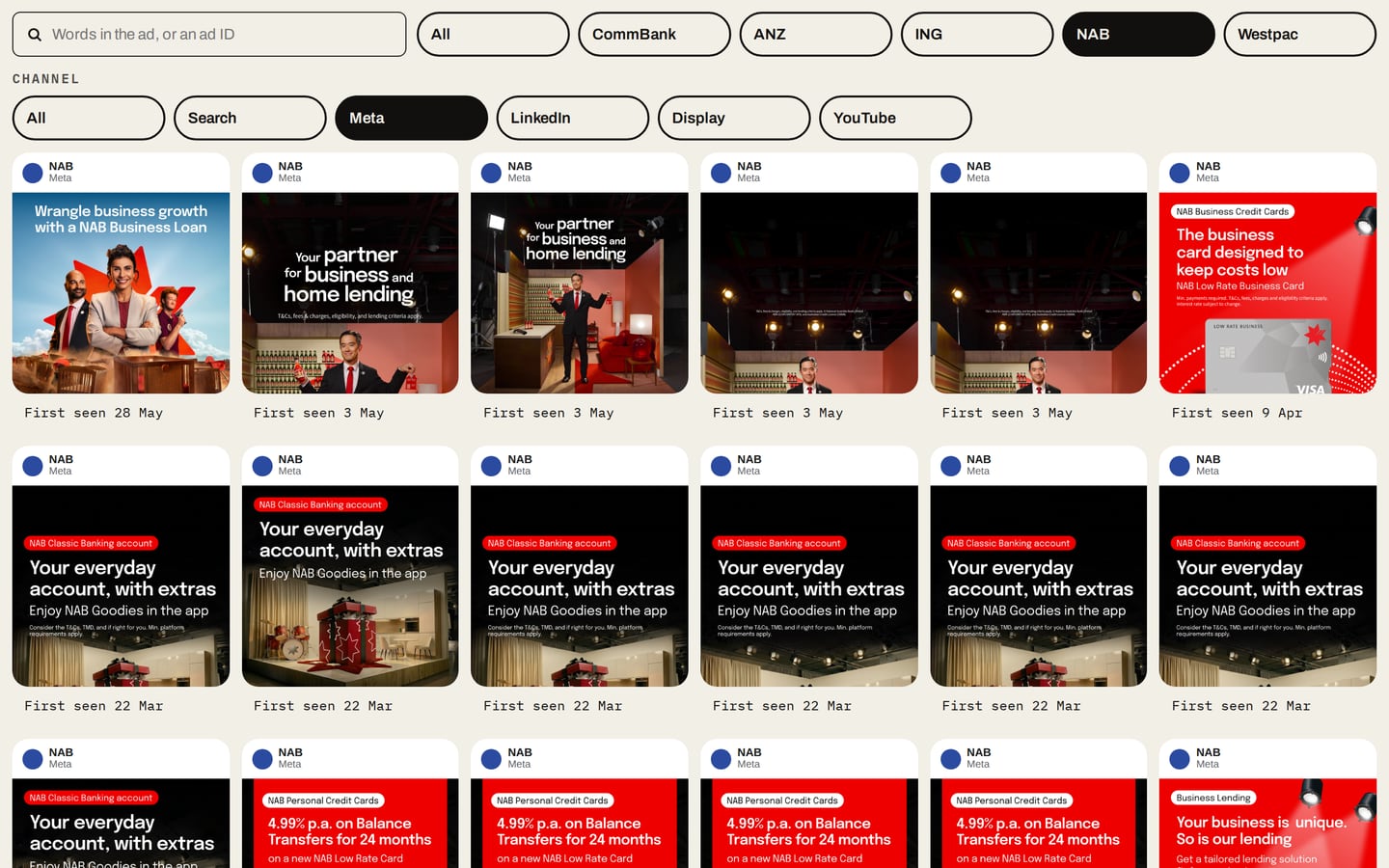1389x868 pixels.
Task: Toggle the Meta channel filter
Action: (x=411, y=118)
